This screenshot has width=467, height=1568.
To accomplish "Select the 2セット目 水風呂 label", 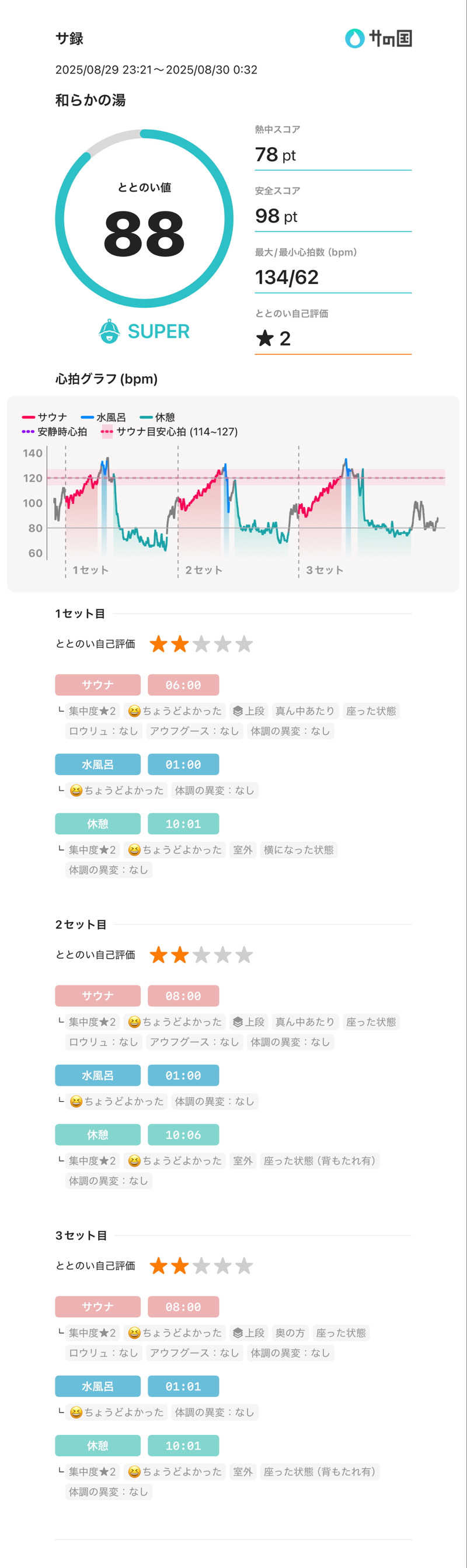I will [97, 1076].
